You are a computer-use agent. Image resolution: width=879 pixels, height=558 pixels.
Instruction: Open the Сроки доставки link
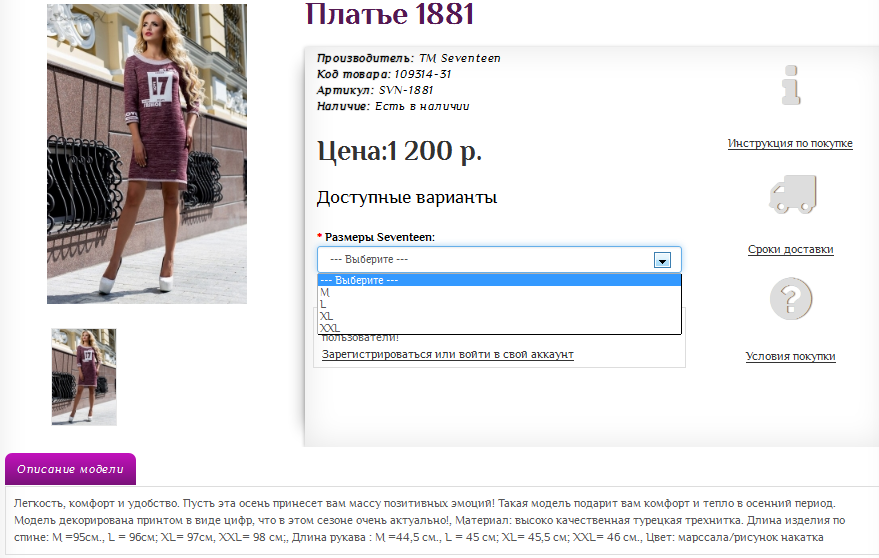[x=790, y=249]
